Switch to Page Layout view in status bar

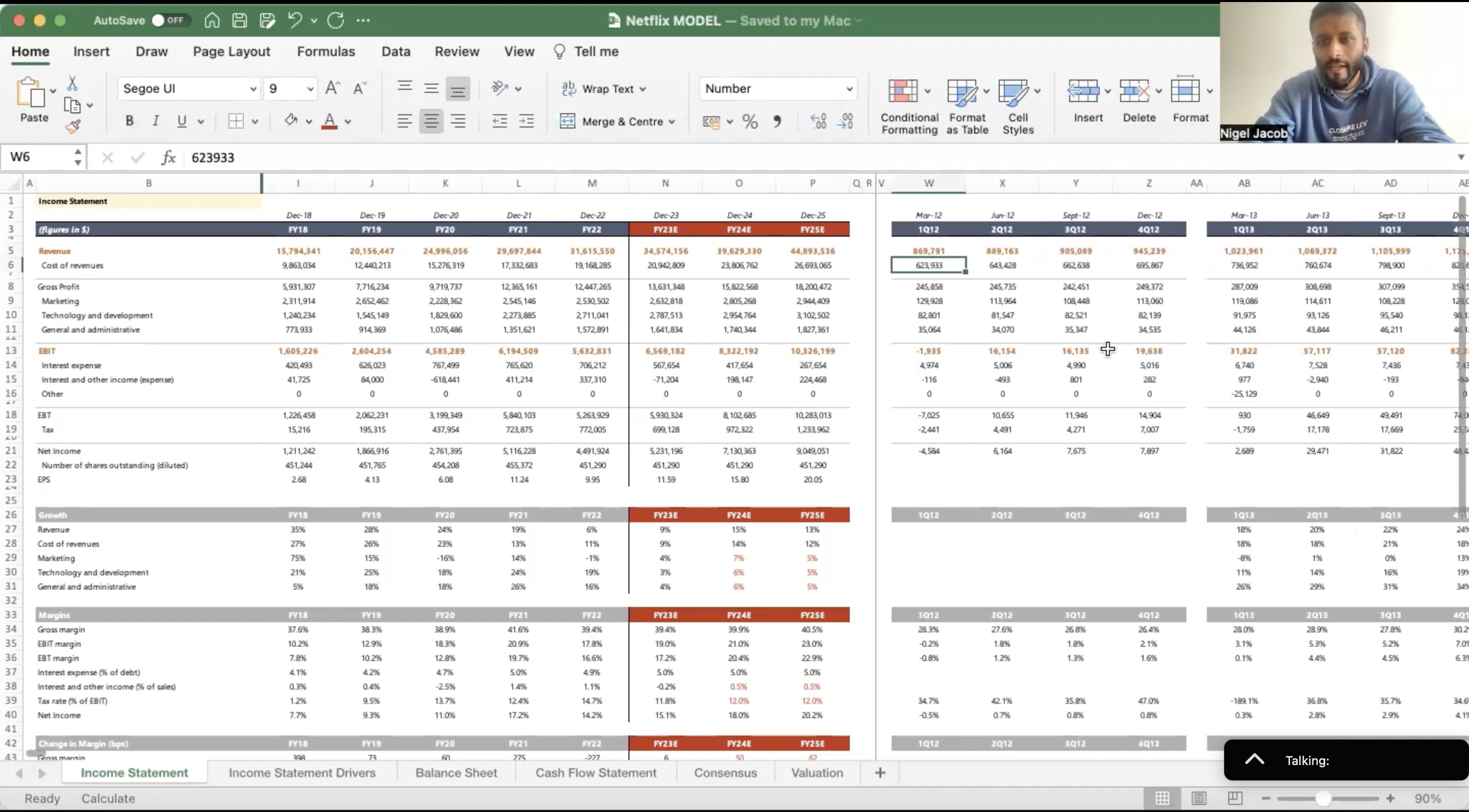[x=1199, y=798]
